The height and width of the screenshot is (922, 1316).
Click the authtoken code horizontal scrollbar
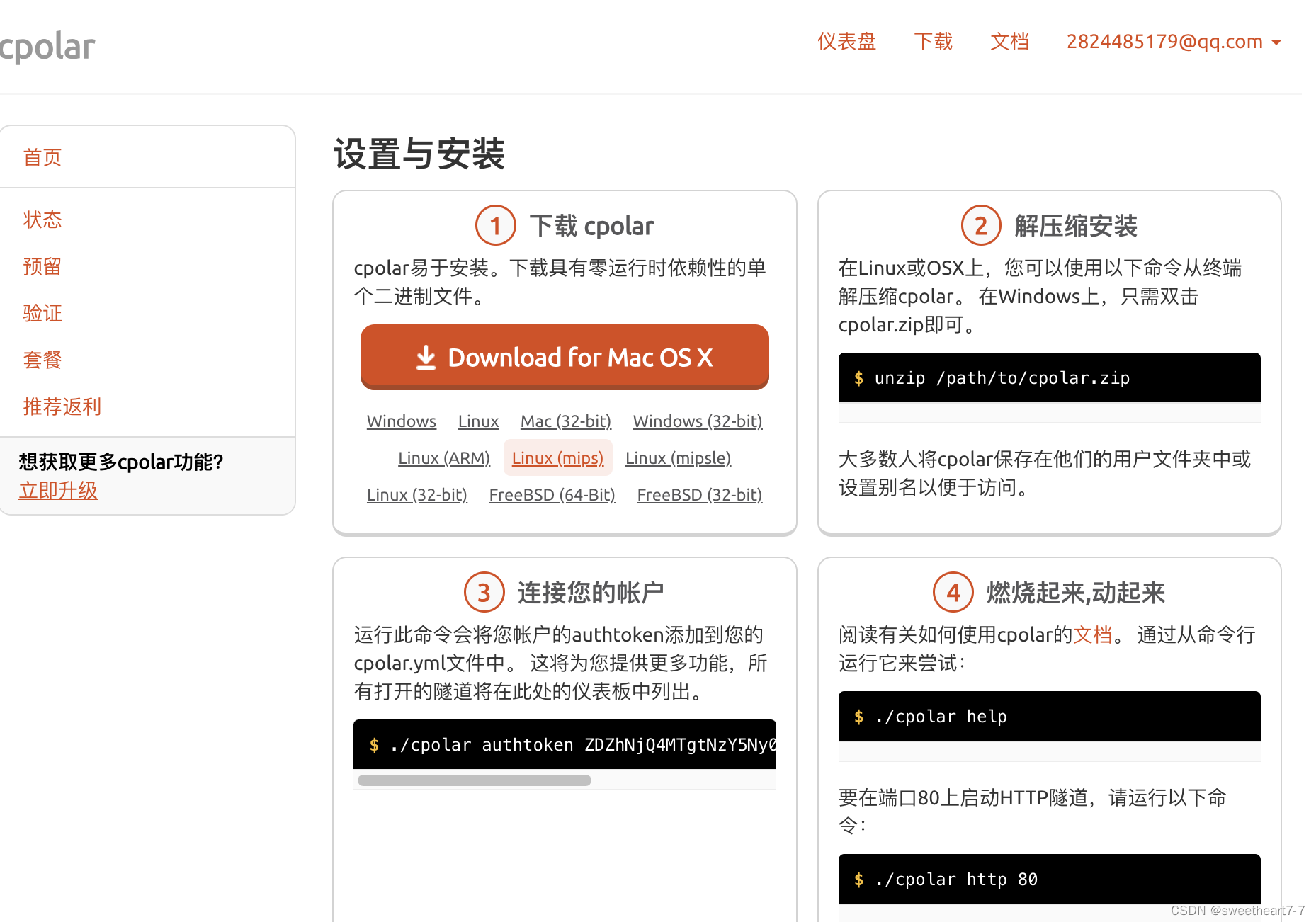point(475,780)
